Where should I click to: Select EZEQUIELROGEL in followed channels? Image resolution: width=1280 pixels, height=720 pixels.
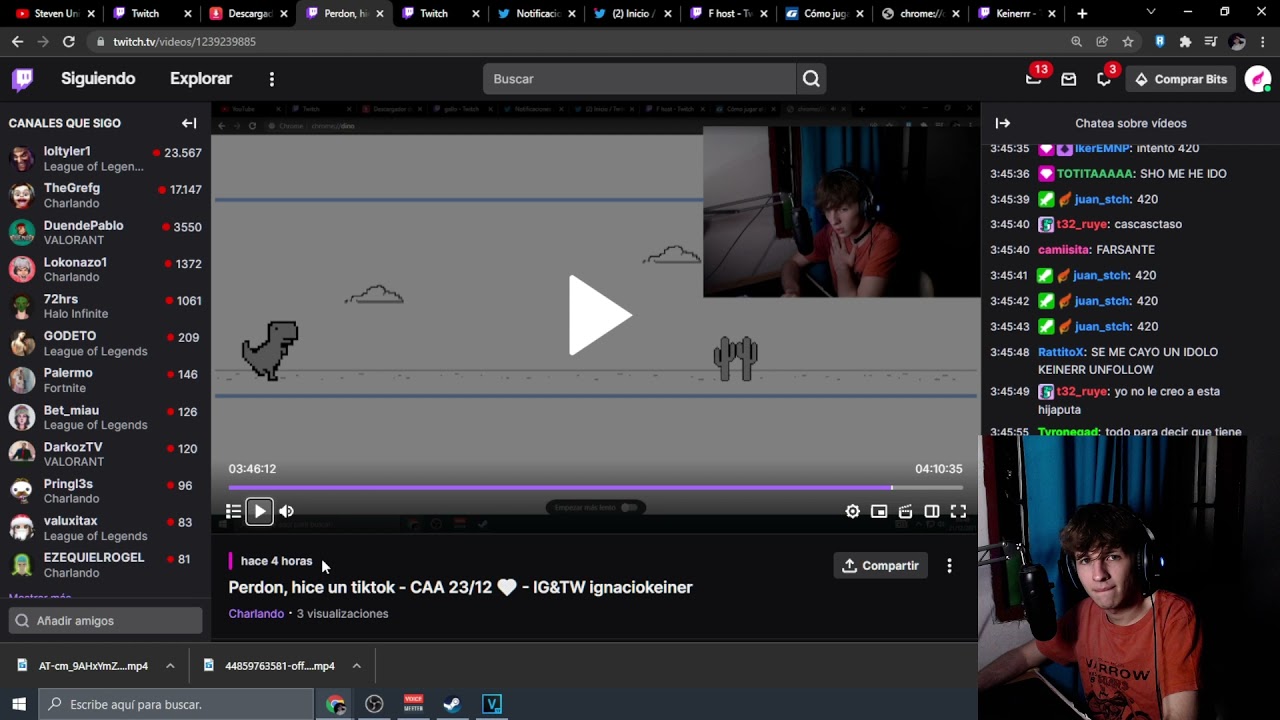click(105, 565)
